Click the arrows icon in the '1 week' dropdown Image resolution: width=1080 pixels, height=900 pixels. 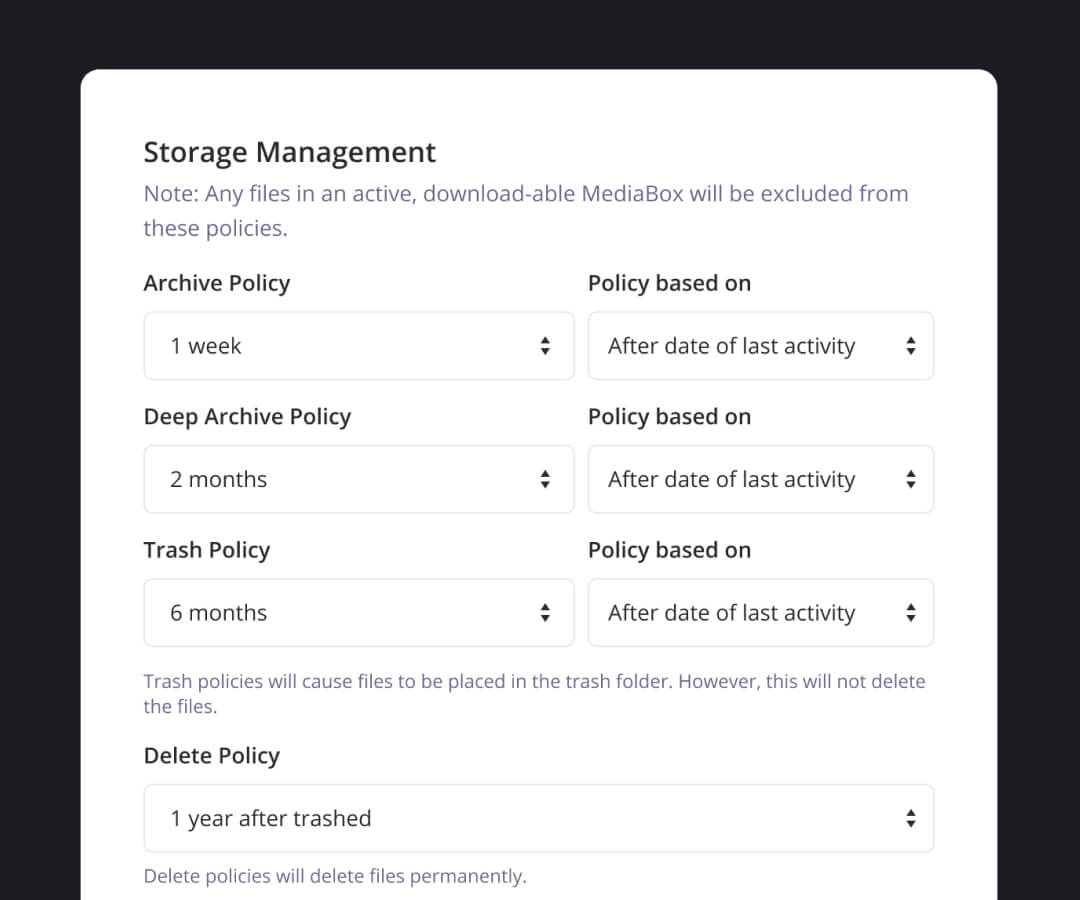545,346
